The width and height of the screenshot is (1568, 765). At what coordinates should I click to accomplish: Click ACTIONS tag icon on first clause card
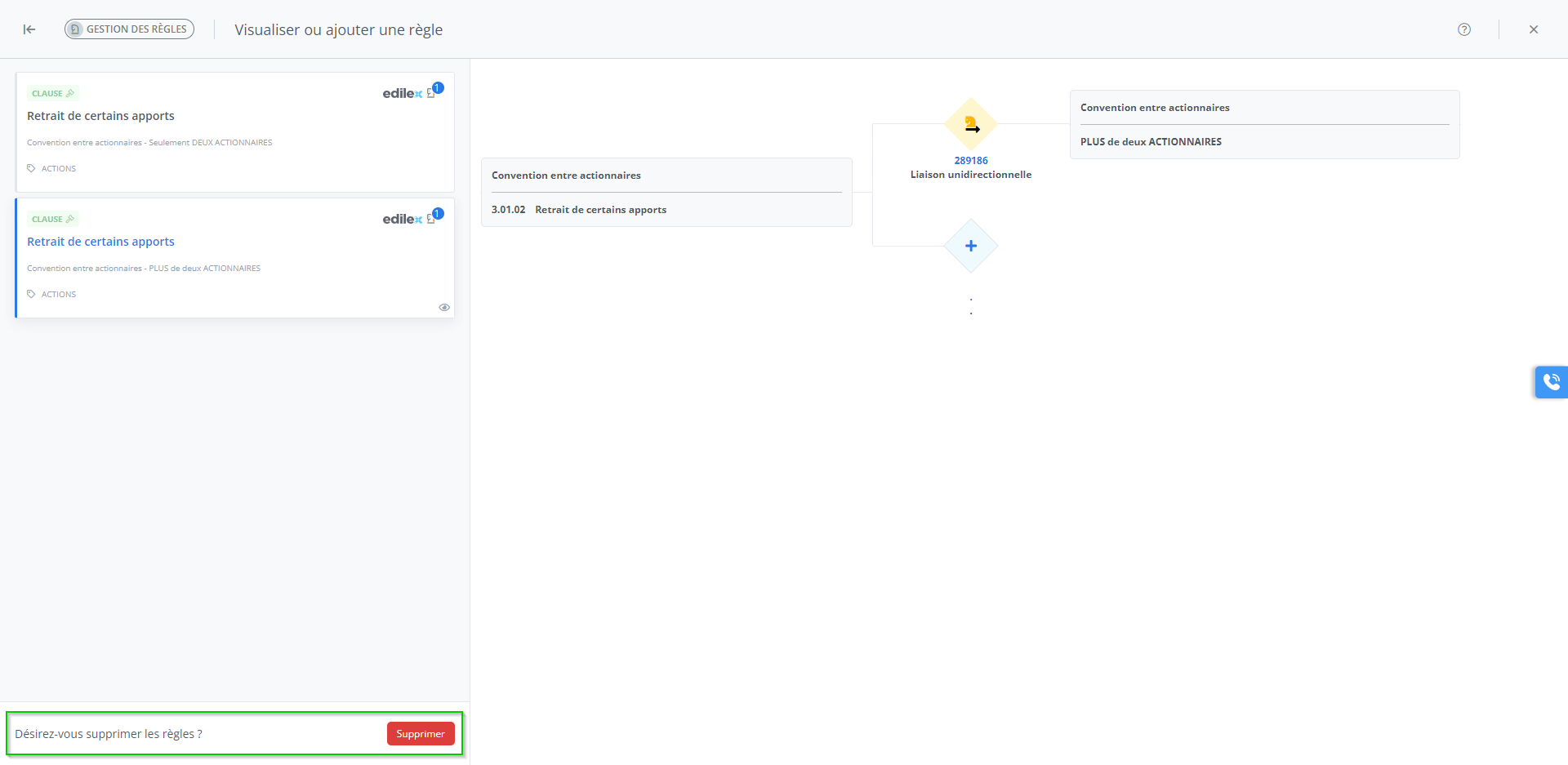(31, 168)
